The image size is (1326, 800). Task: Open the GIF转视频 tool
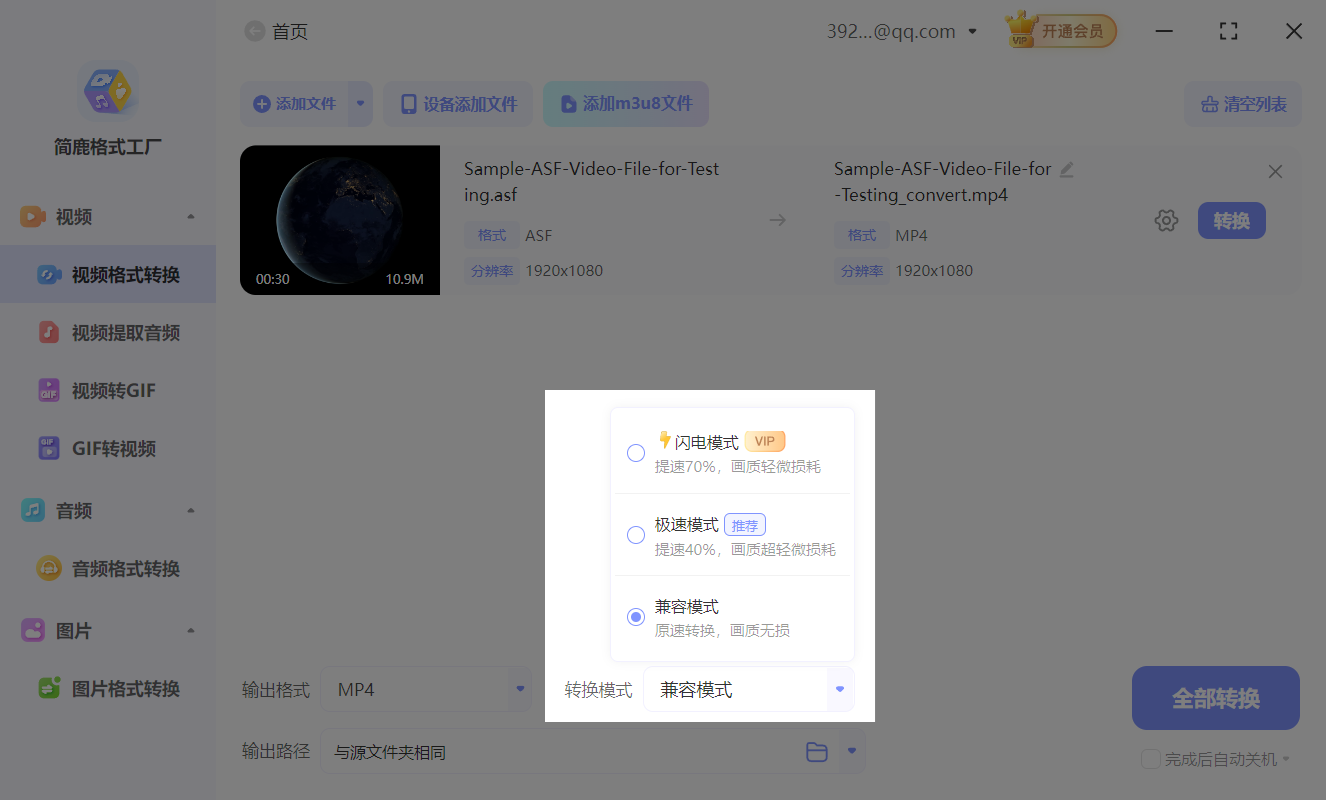click(x=48, y=448)
